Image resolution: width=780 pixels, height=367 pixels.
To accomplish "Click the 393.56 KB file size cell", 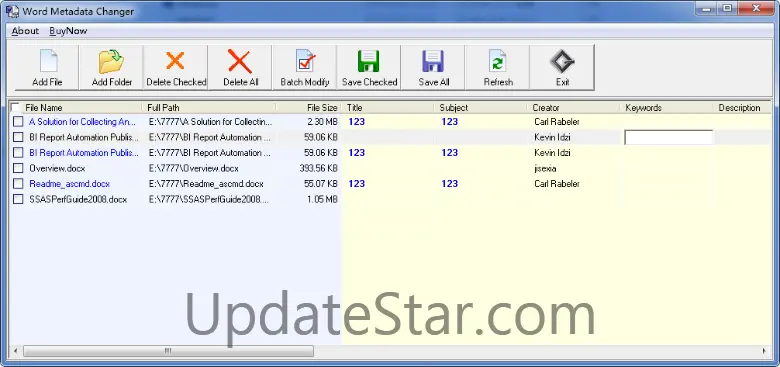I will [x=318, y=168].
